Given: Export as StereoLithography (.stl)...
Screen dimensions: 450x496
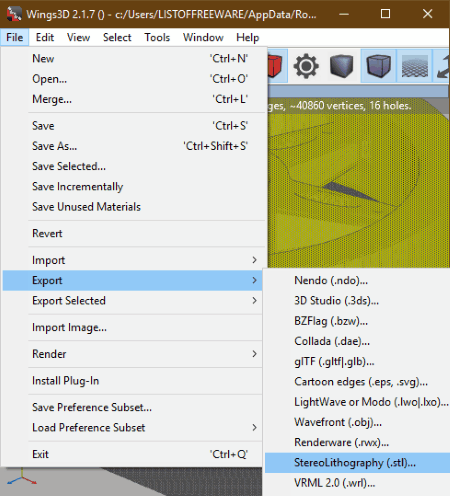Looking at the screenshot, I should [357, 463].
